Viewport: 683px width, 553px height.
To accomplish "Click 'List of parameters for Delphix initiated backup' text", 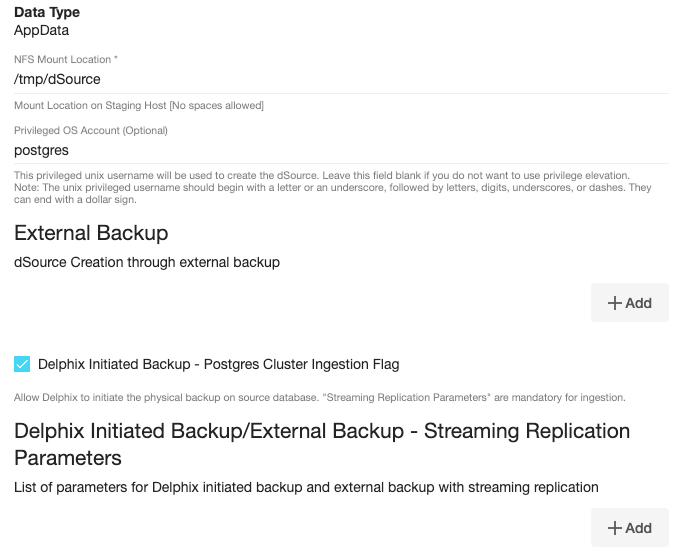I will tap(306, 487).
